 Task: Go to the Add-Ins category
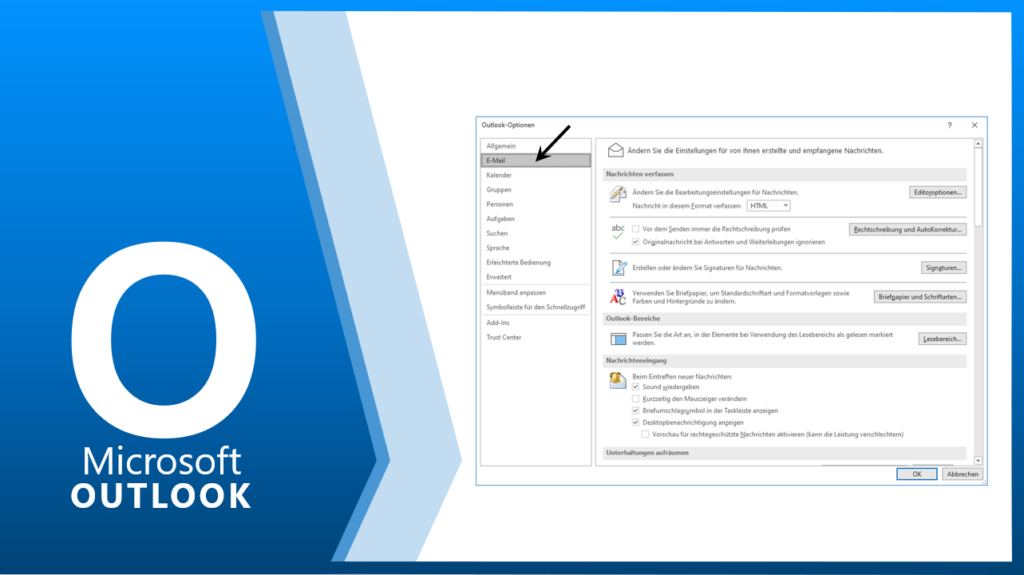pos(536,323)
